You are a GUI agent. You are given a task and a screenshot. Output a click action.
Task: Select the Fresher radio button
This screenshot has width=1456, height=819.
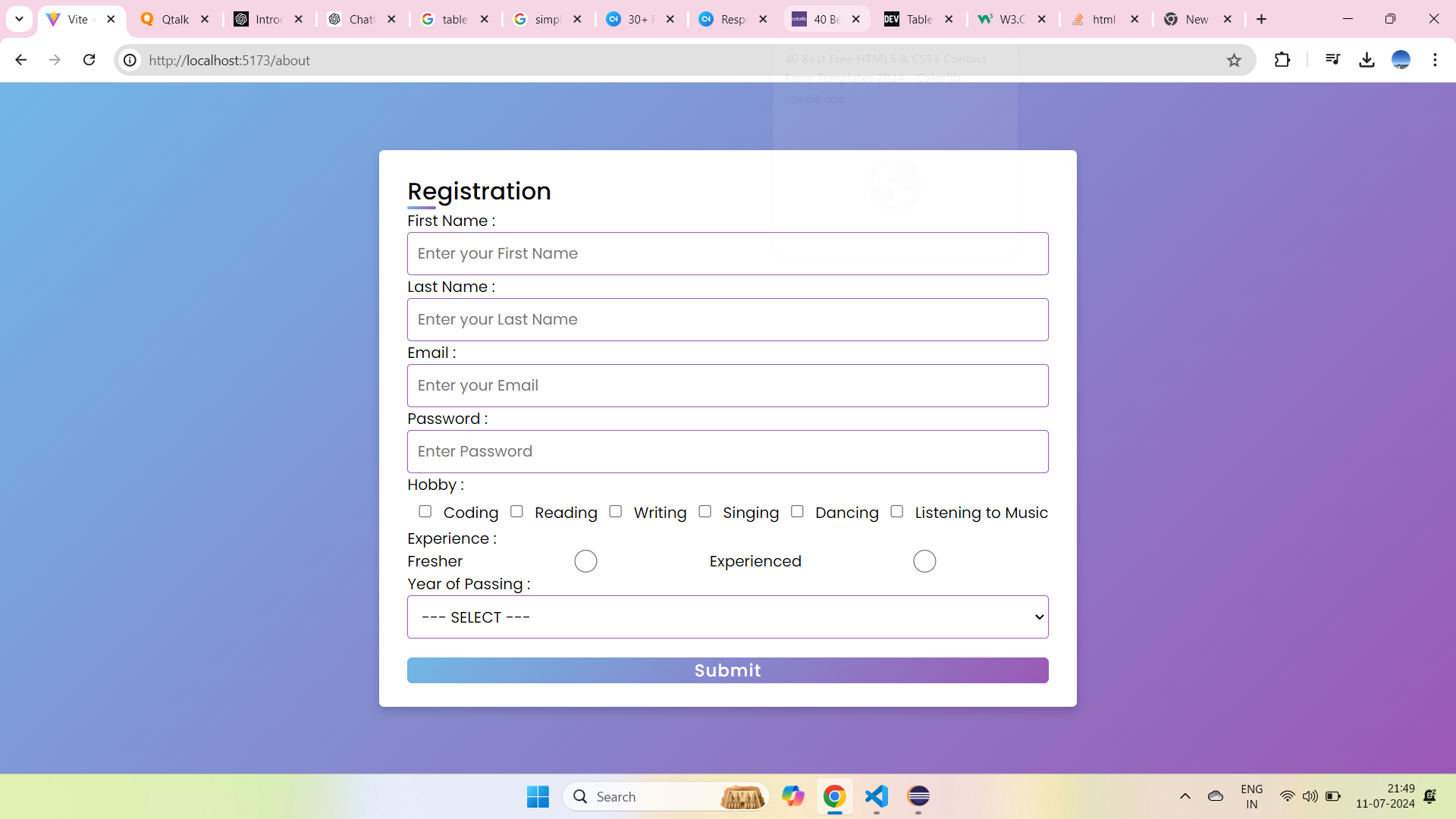coord(585,561)
